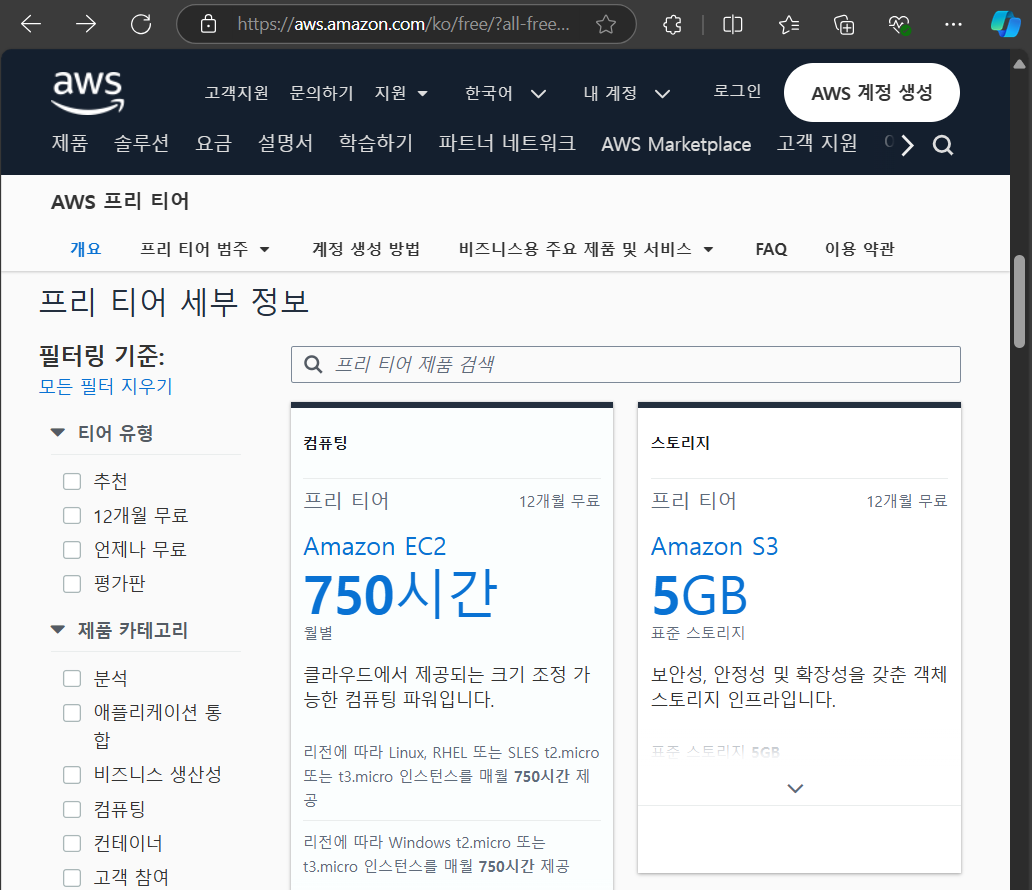Check the 비즈니스 생산성 category checkbox
The height and width of the screenshot is (890, 1032).
[x=72, y=775]
